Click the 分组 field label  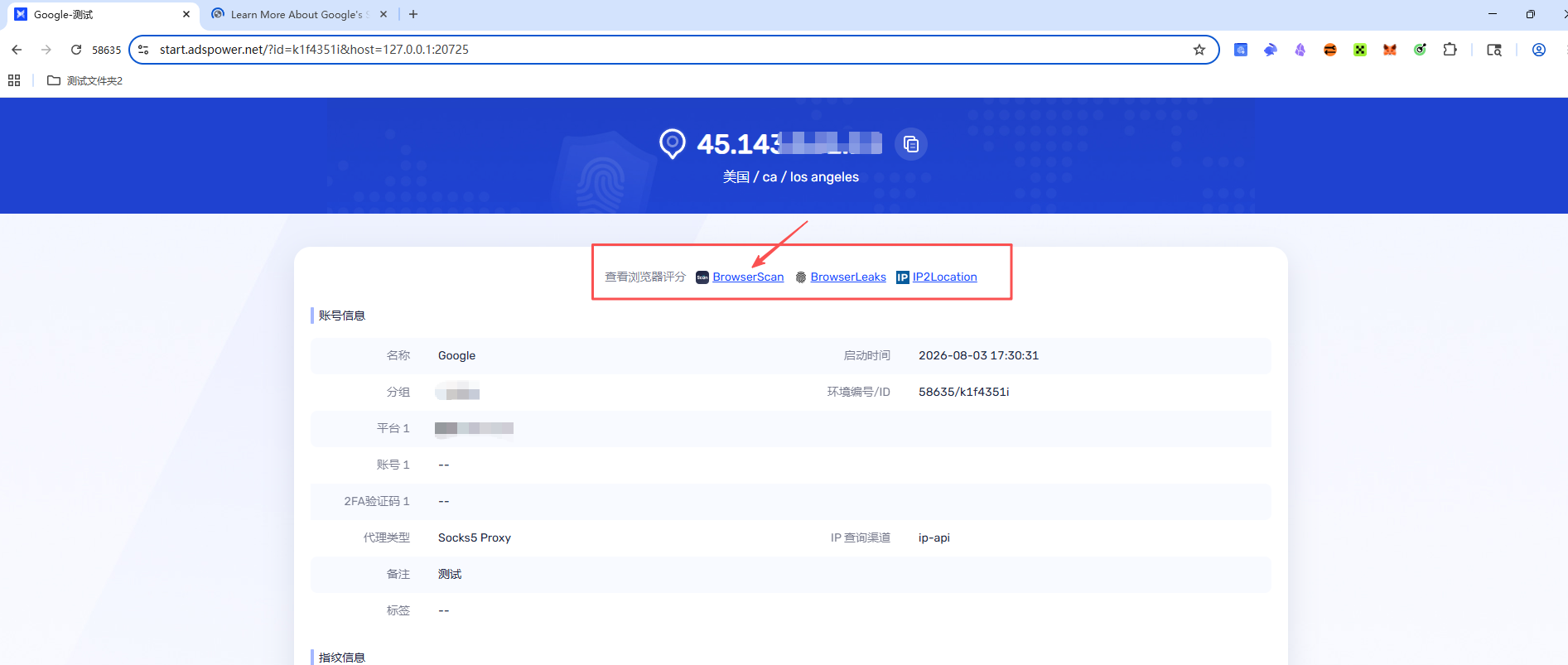click(398, 392)
